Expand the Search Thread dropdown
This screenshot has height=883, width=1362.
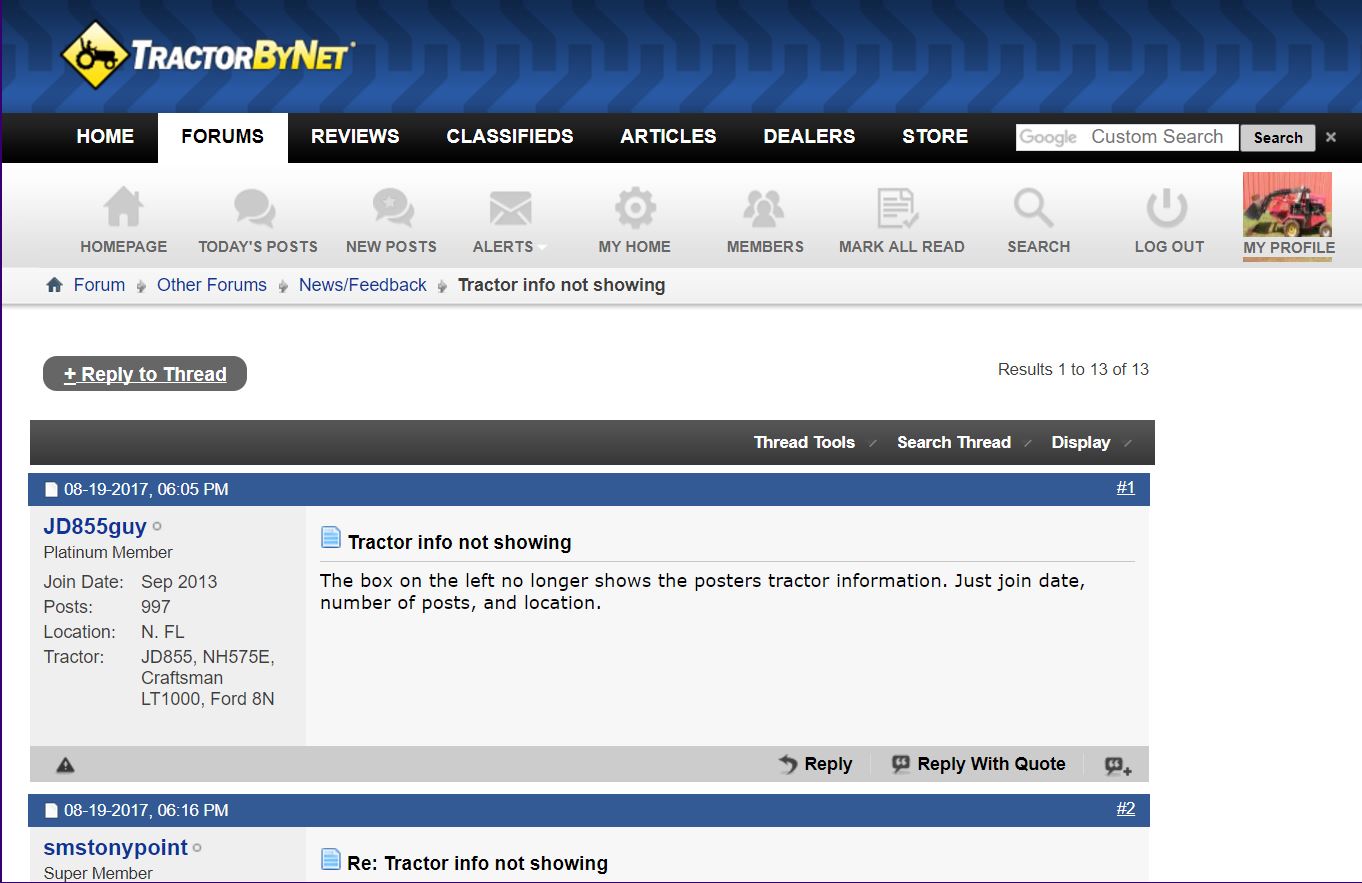coord(963,442)
